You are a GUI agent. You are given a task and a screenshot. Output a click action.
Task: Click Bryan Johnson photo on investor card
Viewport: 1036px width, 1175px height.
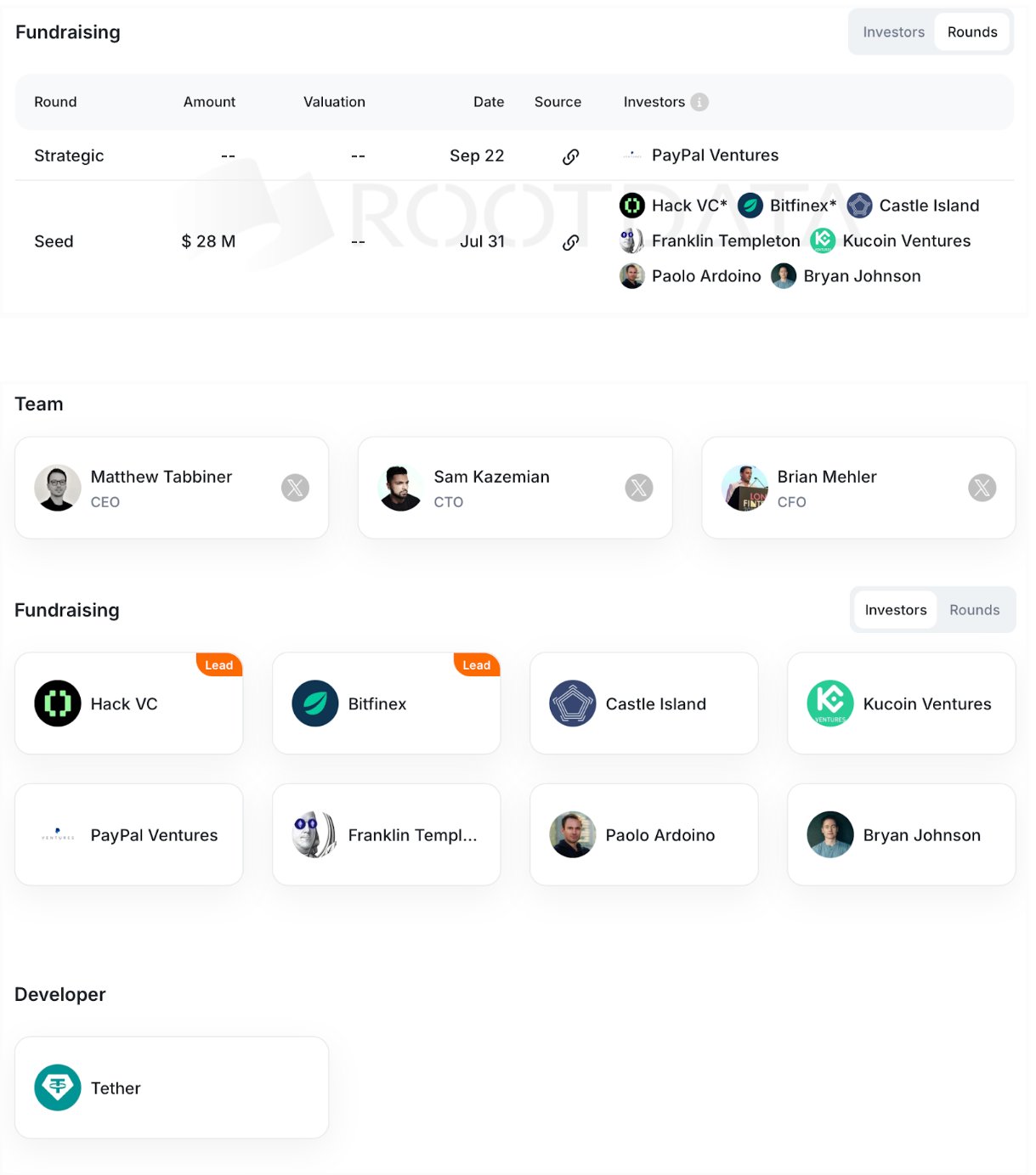tap(830, 834)
